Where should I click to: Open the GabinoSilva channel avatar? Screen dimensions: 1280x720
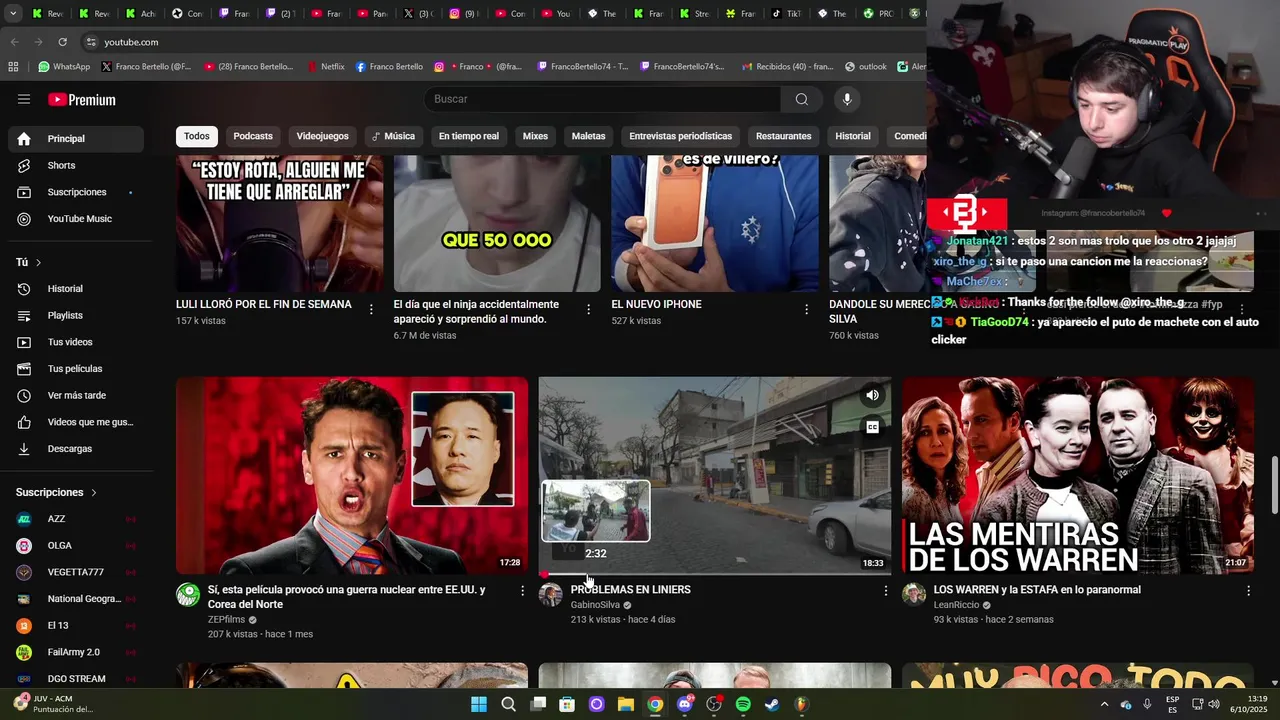(550, 595)
